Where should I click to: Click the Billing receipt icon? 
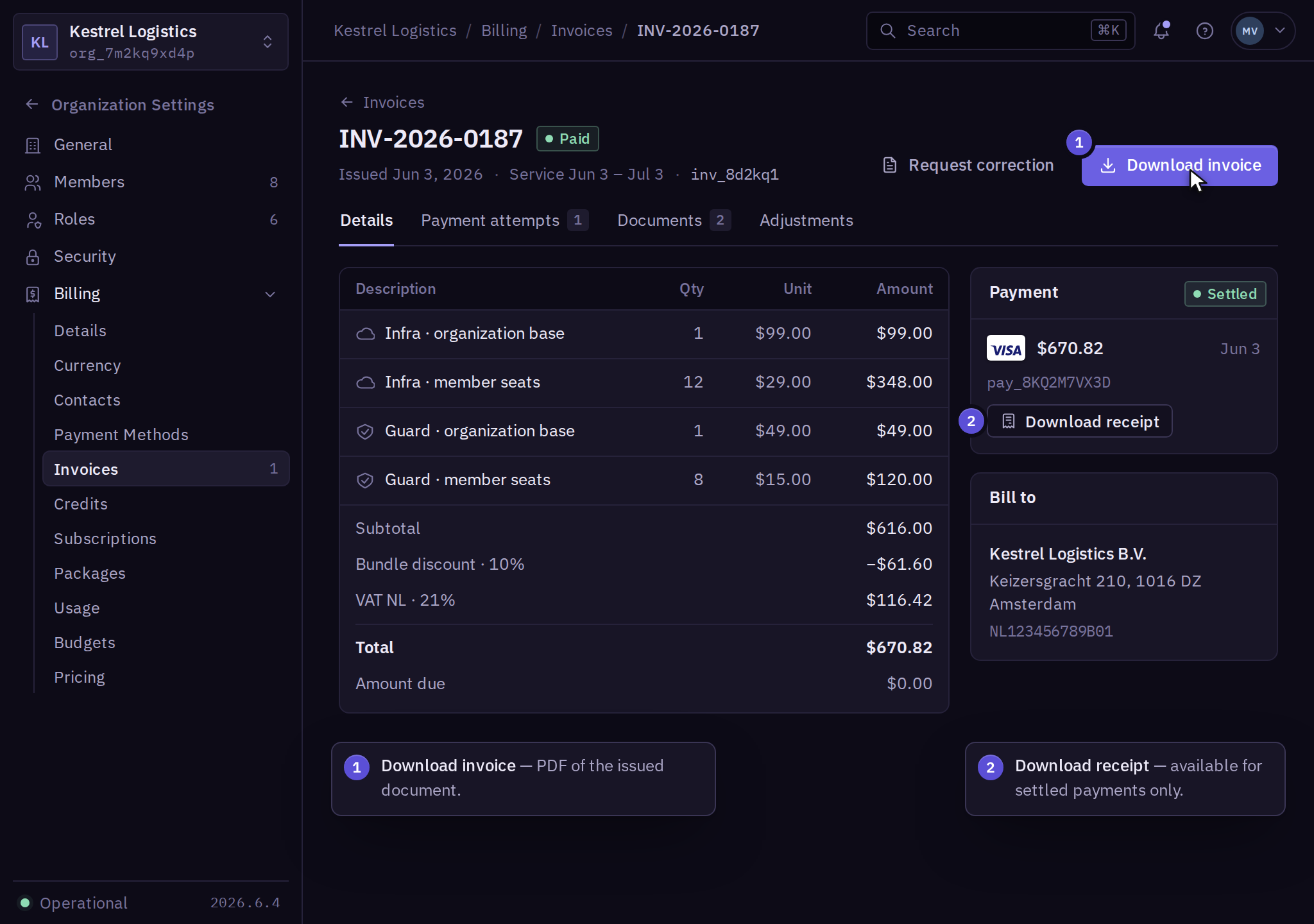point(33,295)
